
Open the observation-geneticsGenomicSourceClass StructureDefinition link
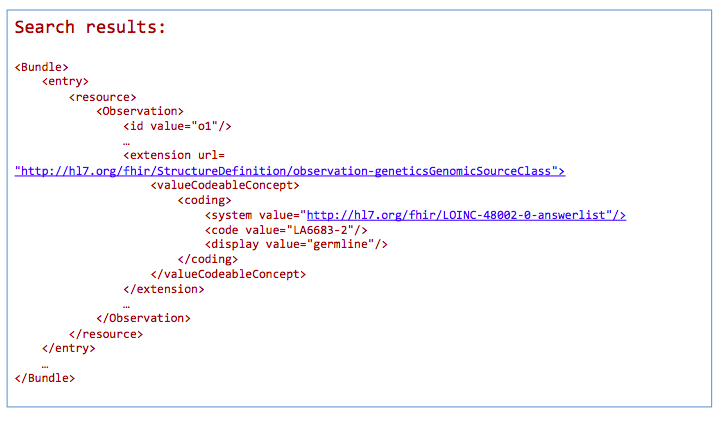point(290,171)
